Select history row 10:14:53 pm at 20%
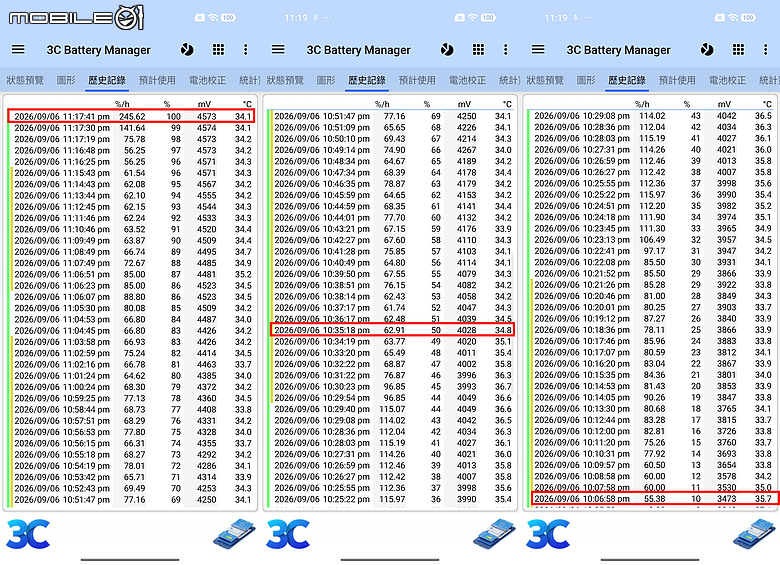Image resolution: width=780 pixels, height=565 pixels. [x=653, y=386]
